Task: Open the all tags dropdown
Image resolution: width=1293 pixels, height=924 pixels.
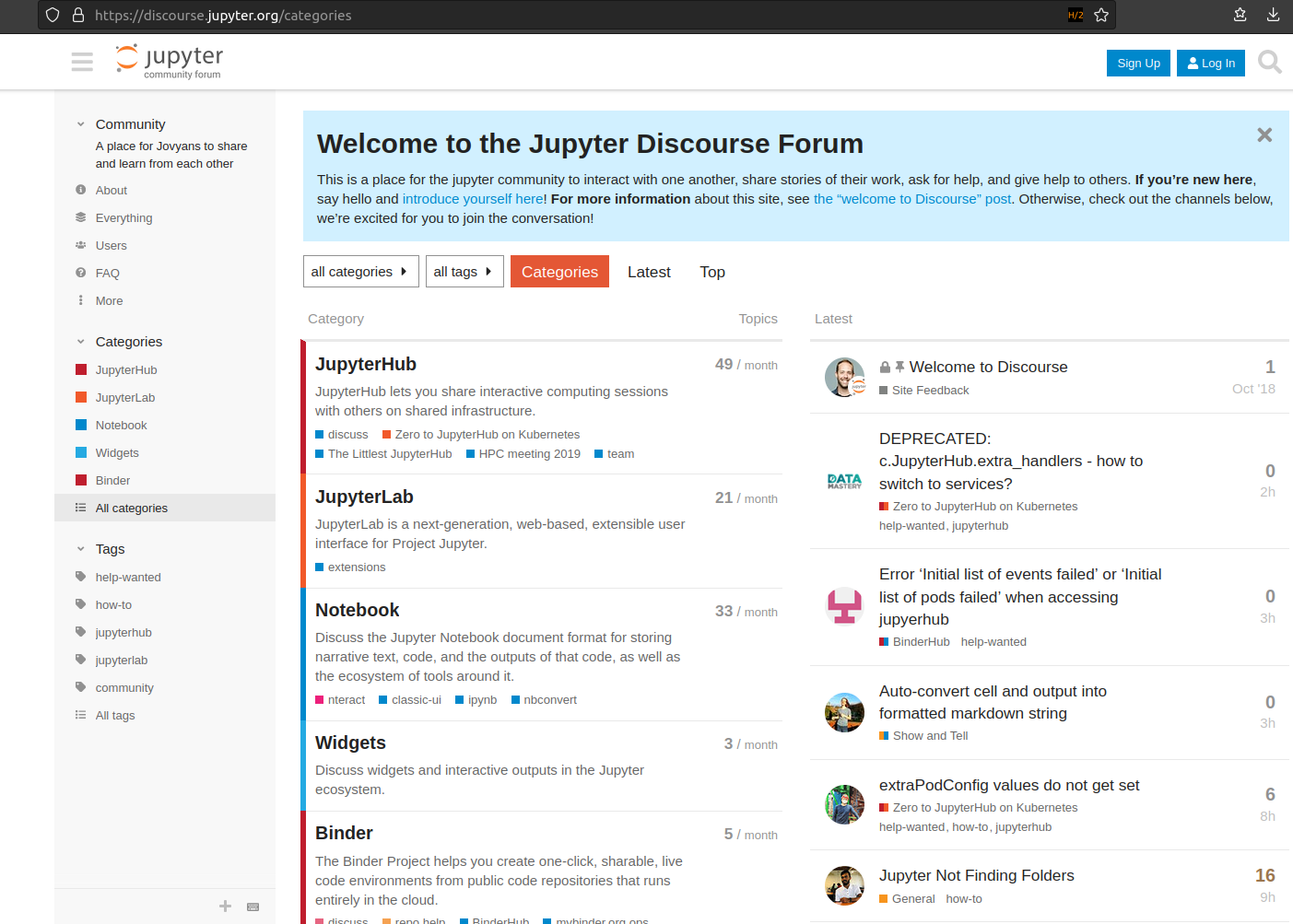Action: [x=464, y=272]
